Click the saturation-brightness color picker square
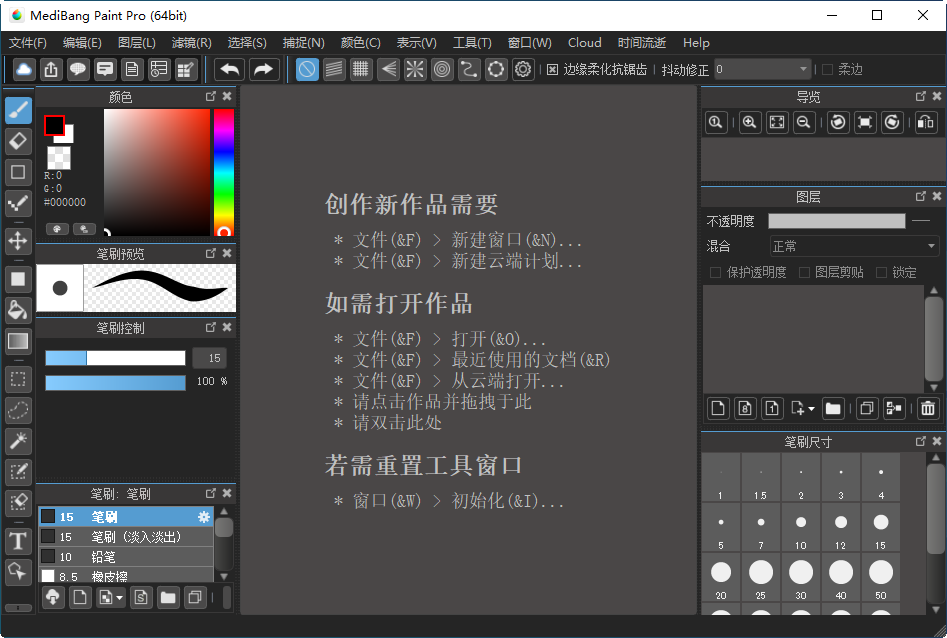Image resolution: width=947 pixels, height=638 pixels. [x=157, y=172]
